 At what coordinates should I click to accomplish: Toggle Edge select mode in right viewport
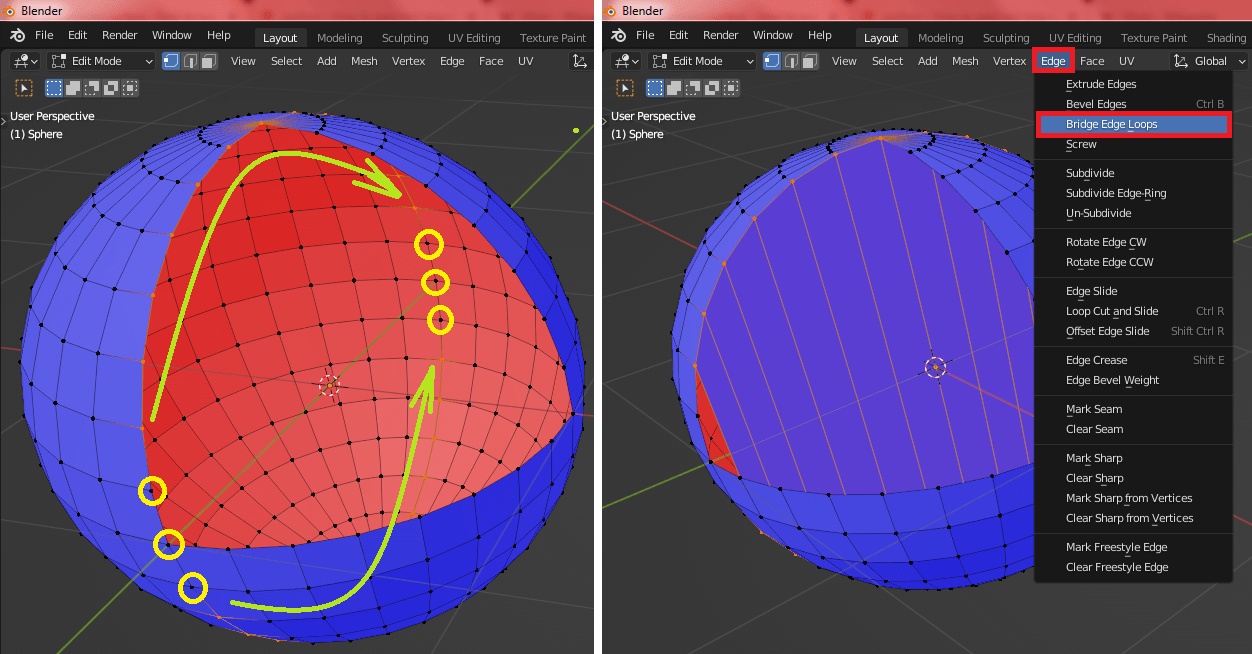pyautogui.click(x=789, y=61)
